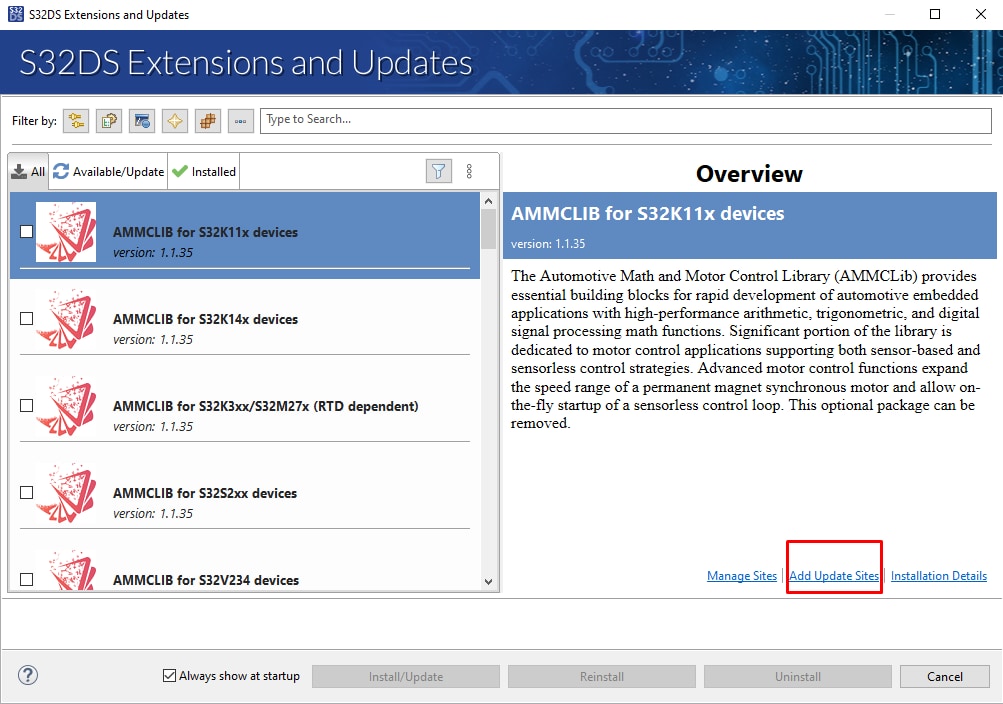Uncheck Always show at startup
Screen dimensions: 1003x704
(x=170, y=675)
